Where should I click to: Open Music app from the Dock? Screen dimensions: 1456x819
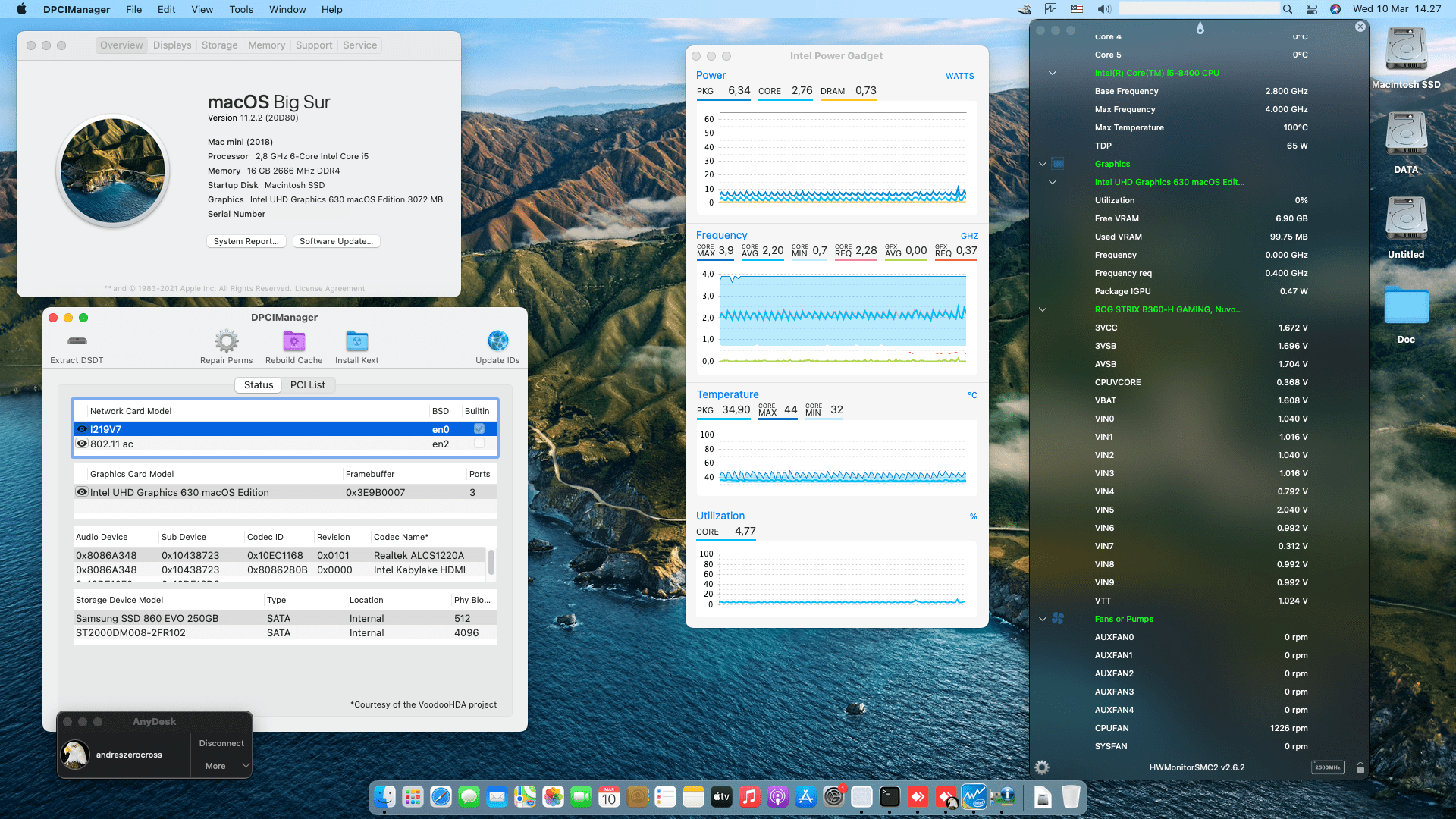pyautogui.click(x=749, y=797)
